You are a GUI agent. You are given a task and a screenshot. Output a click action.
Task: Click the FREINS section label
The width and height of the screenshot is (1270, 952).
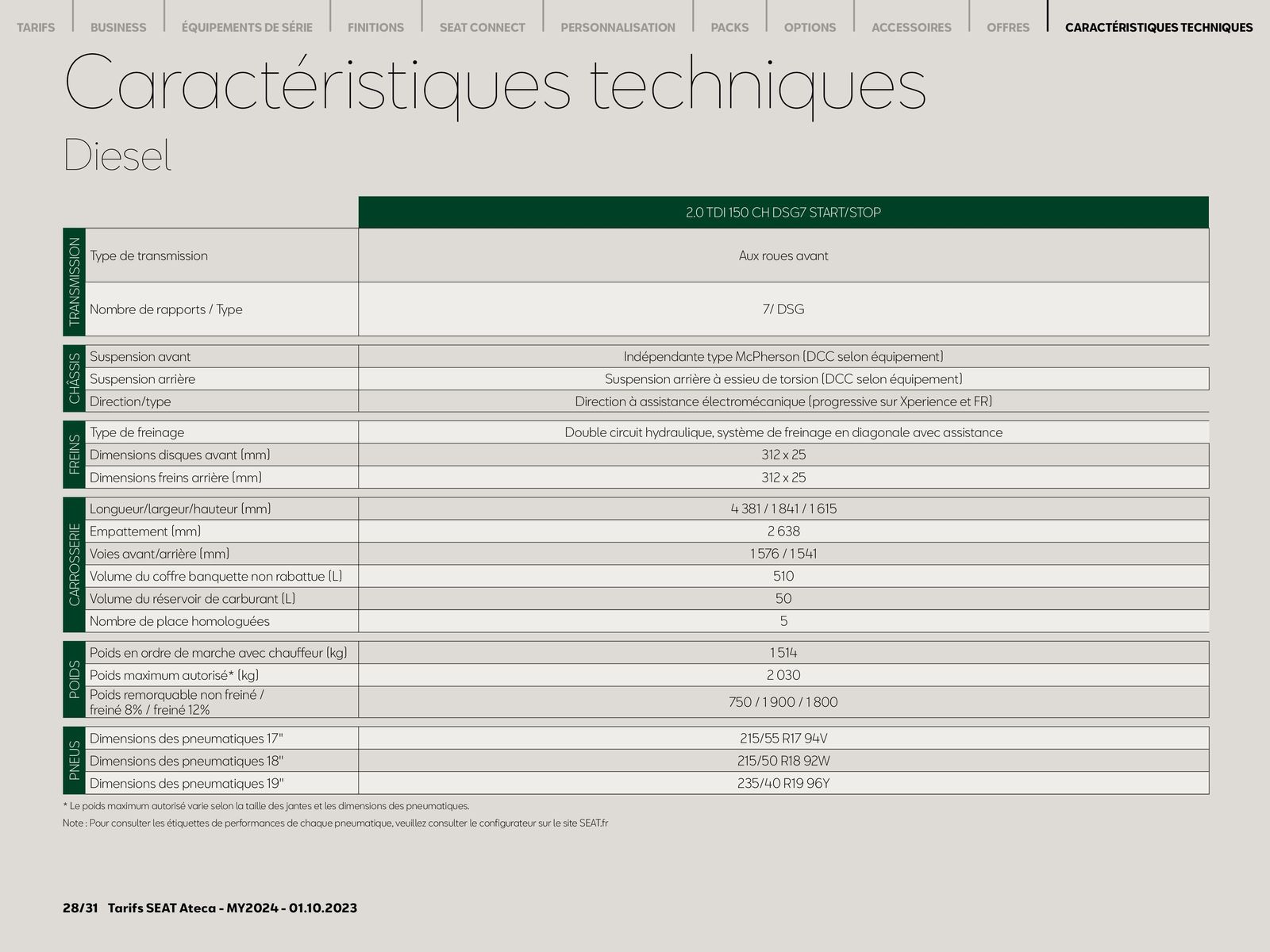point(74,455)
